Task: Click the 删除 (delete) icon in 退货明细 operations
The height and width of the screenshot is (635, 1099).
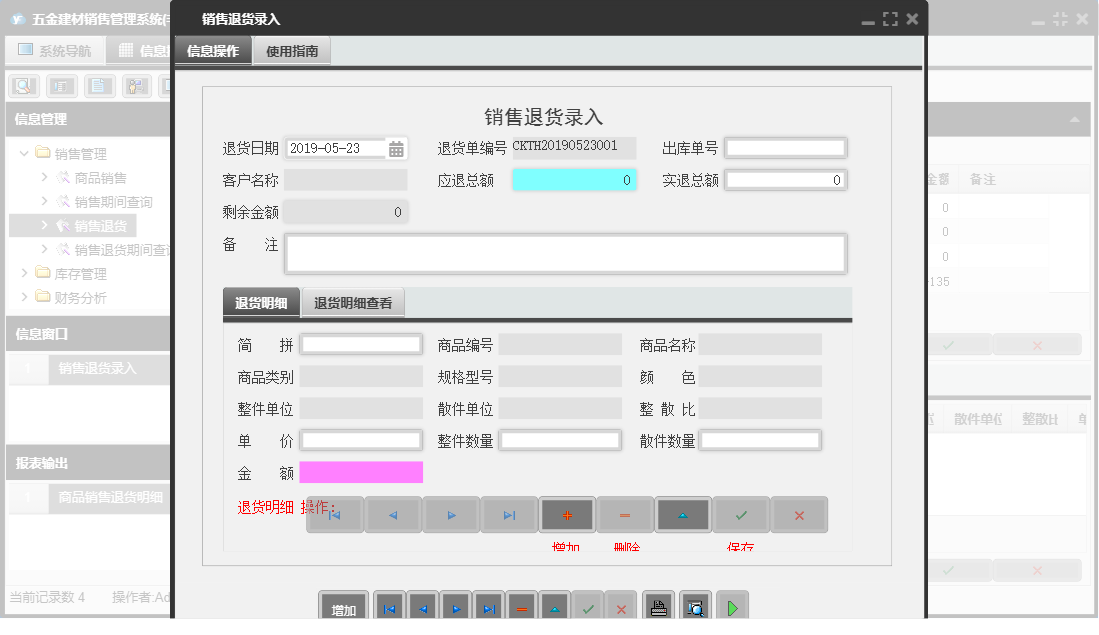Action: [624, 514]
